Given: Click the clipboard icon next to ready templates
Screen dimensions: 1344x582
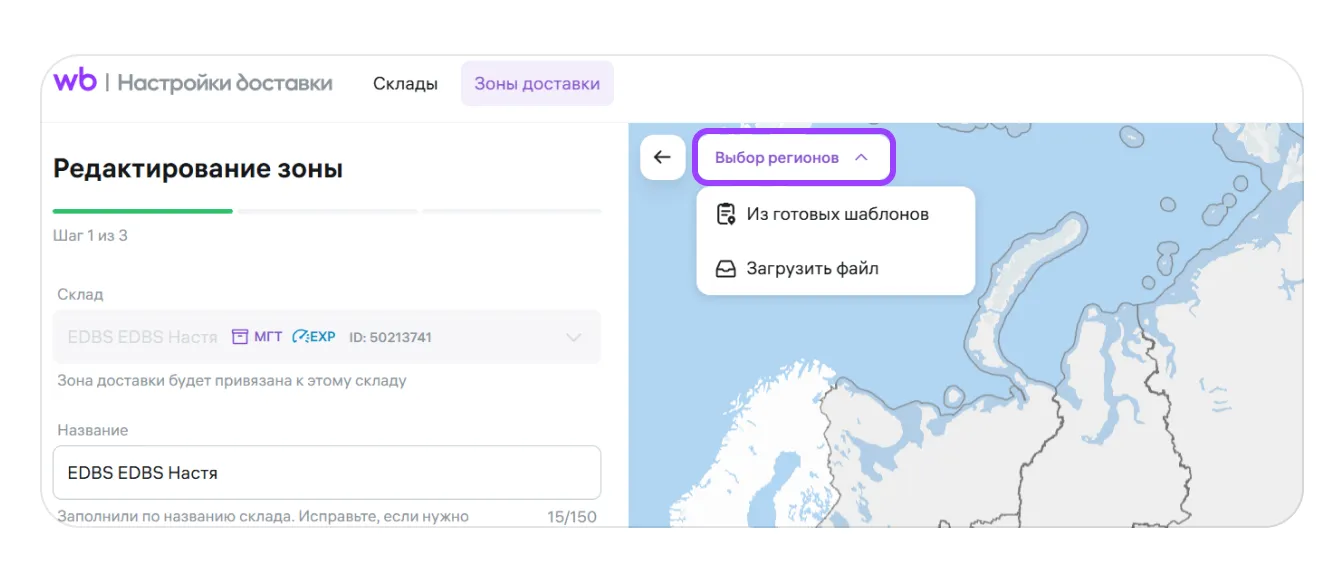Looking at the screenshot, I should point(727,214).
